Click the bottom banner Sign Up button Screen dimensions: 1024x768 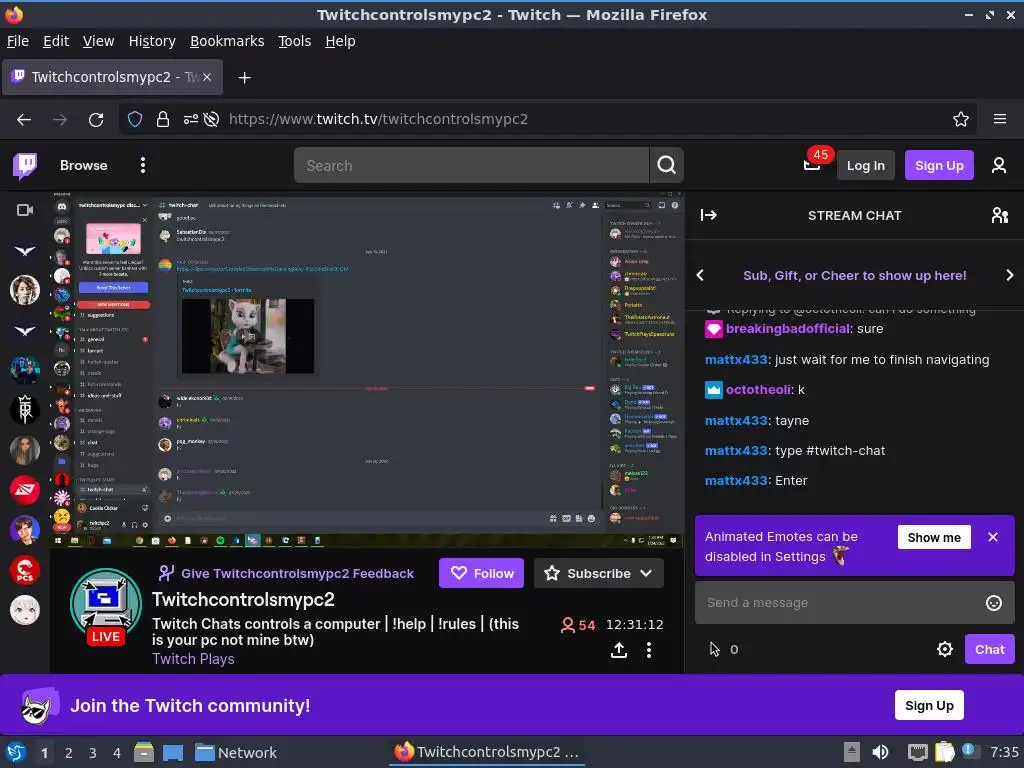tap(929, 705)
